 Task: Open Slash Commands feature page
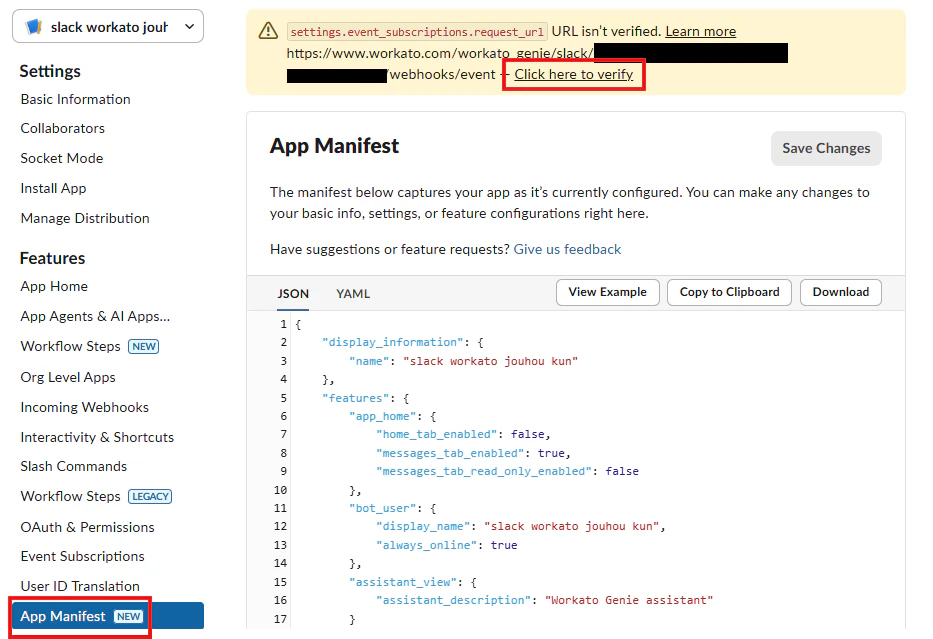point(74,466)
